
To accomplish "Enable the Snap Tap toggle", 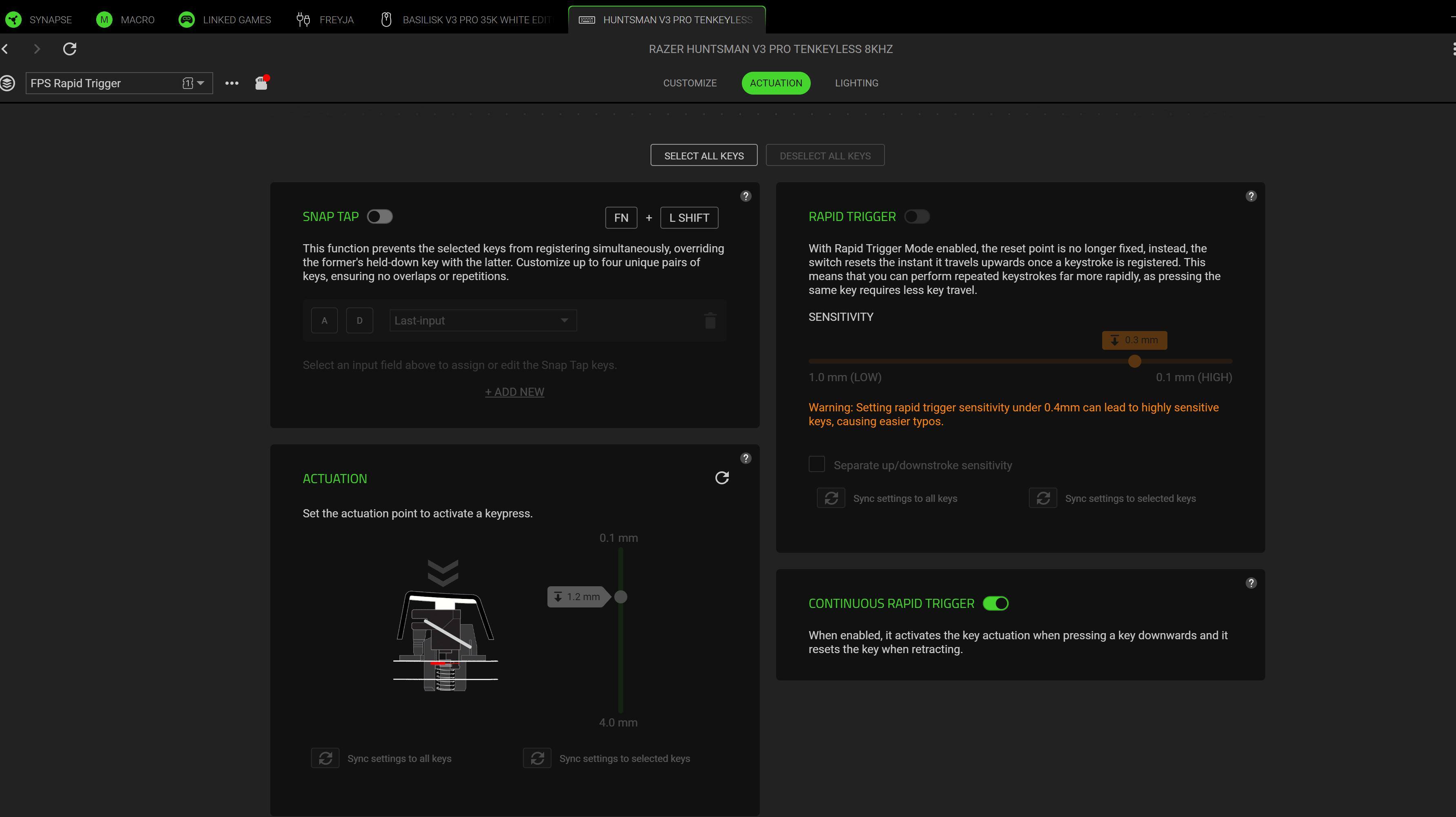I will 379,217.
